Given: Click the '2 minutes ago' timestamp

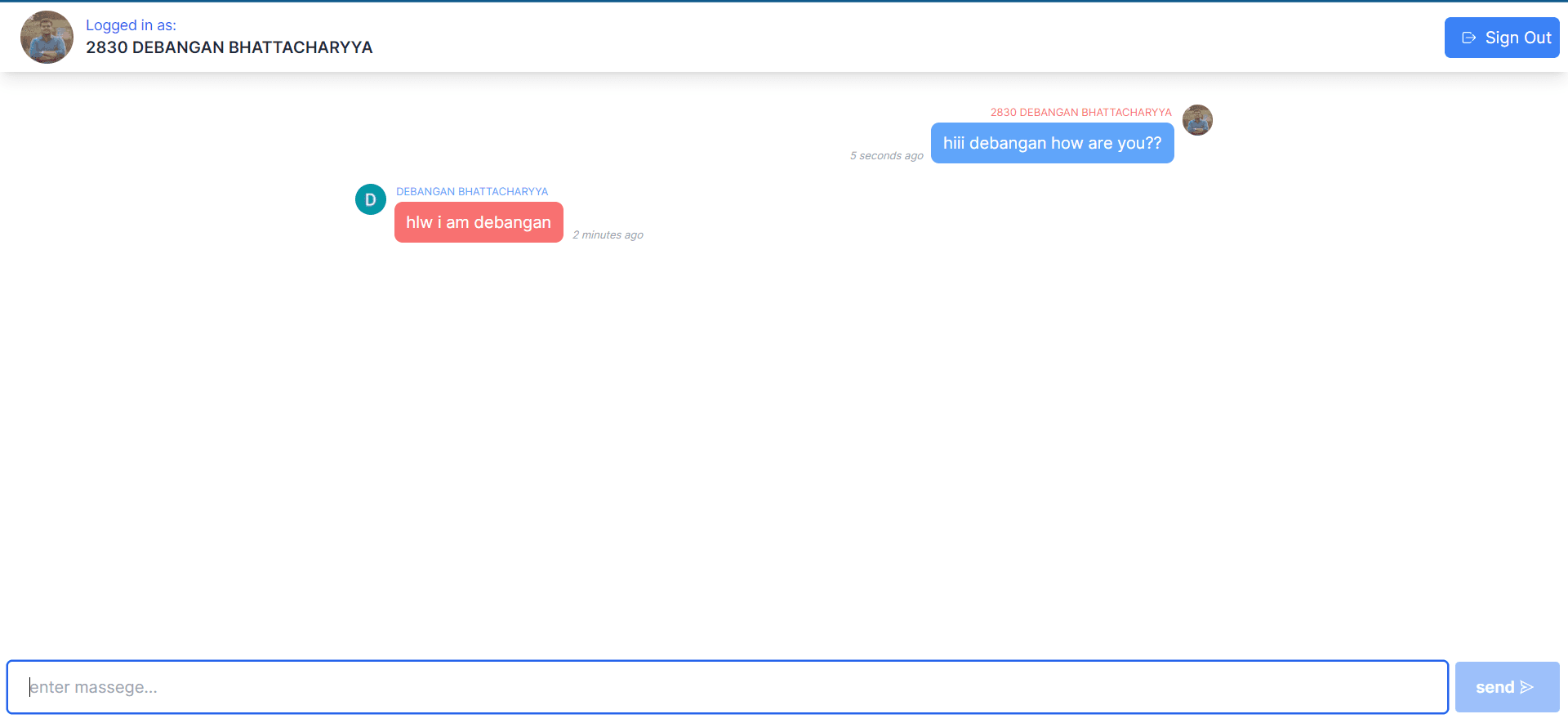Looking at the screenshot, I should tap(608, 234).
